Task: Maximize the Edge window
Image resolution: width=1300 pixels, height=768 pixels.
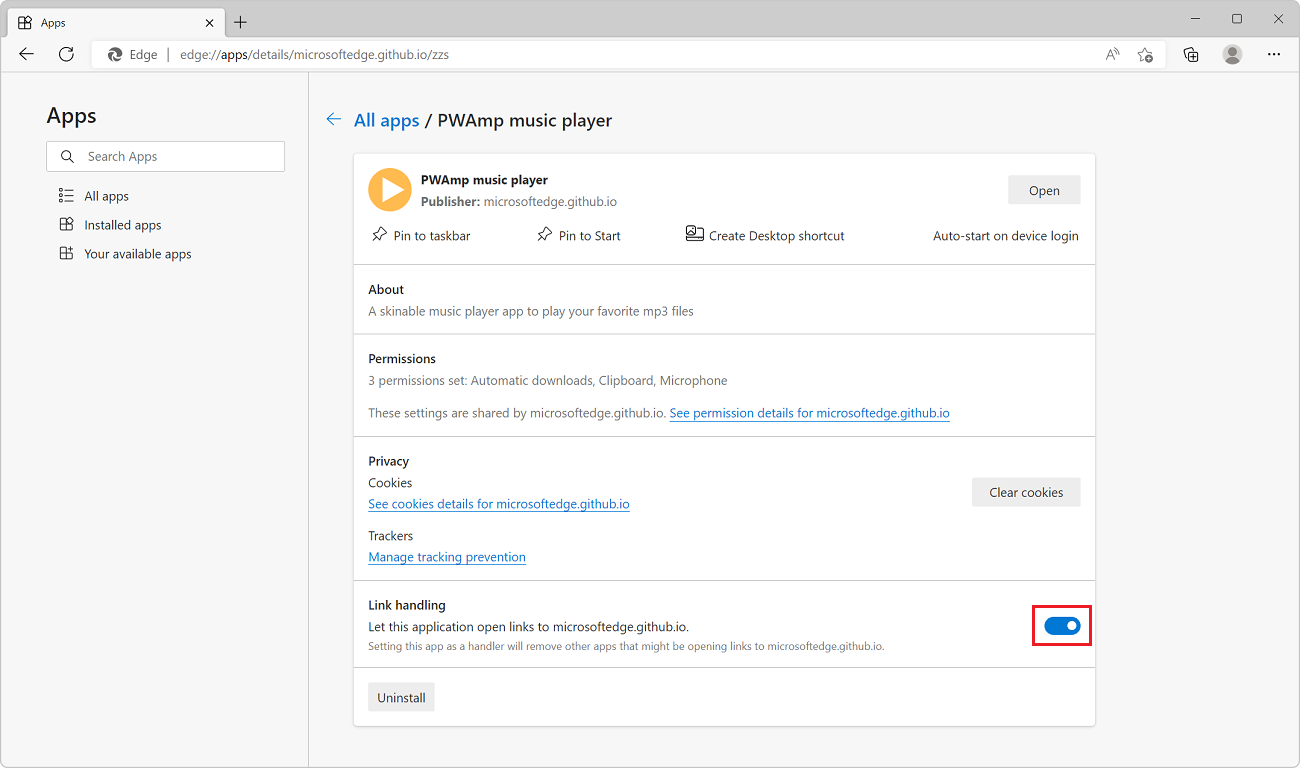Action: click(1237, 19)
